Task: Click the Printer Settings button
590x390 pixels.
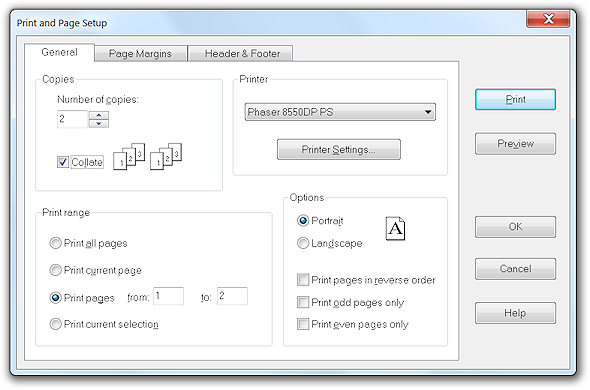Action: (339, 150)
